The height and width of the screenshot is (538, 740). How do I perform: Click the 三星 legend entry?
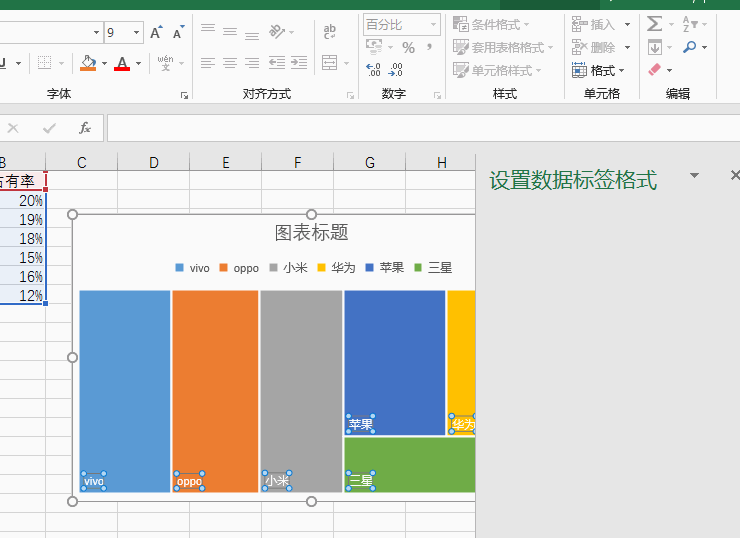click(433, 268)
